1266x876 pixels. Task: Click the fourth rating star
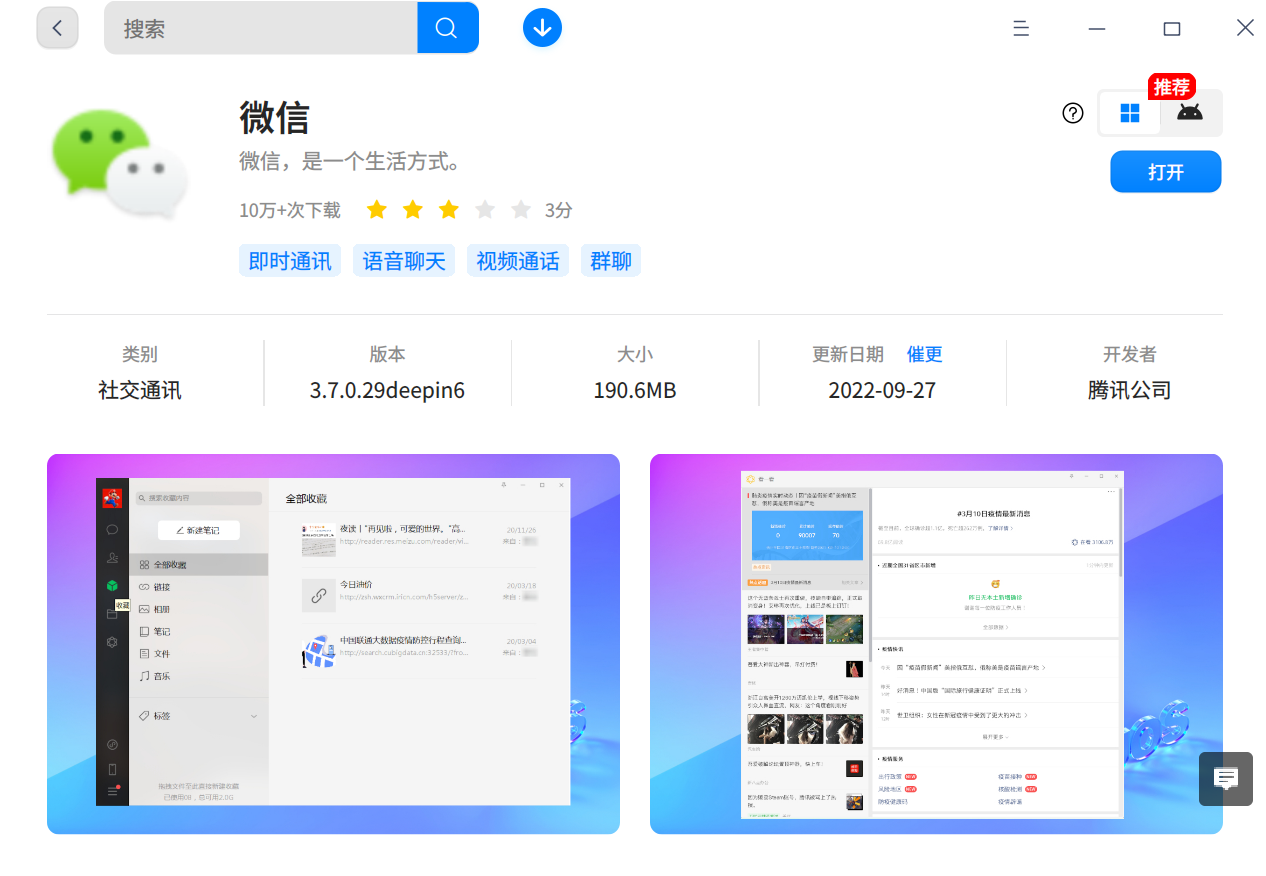coord(485,209)
